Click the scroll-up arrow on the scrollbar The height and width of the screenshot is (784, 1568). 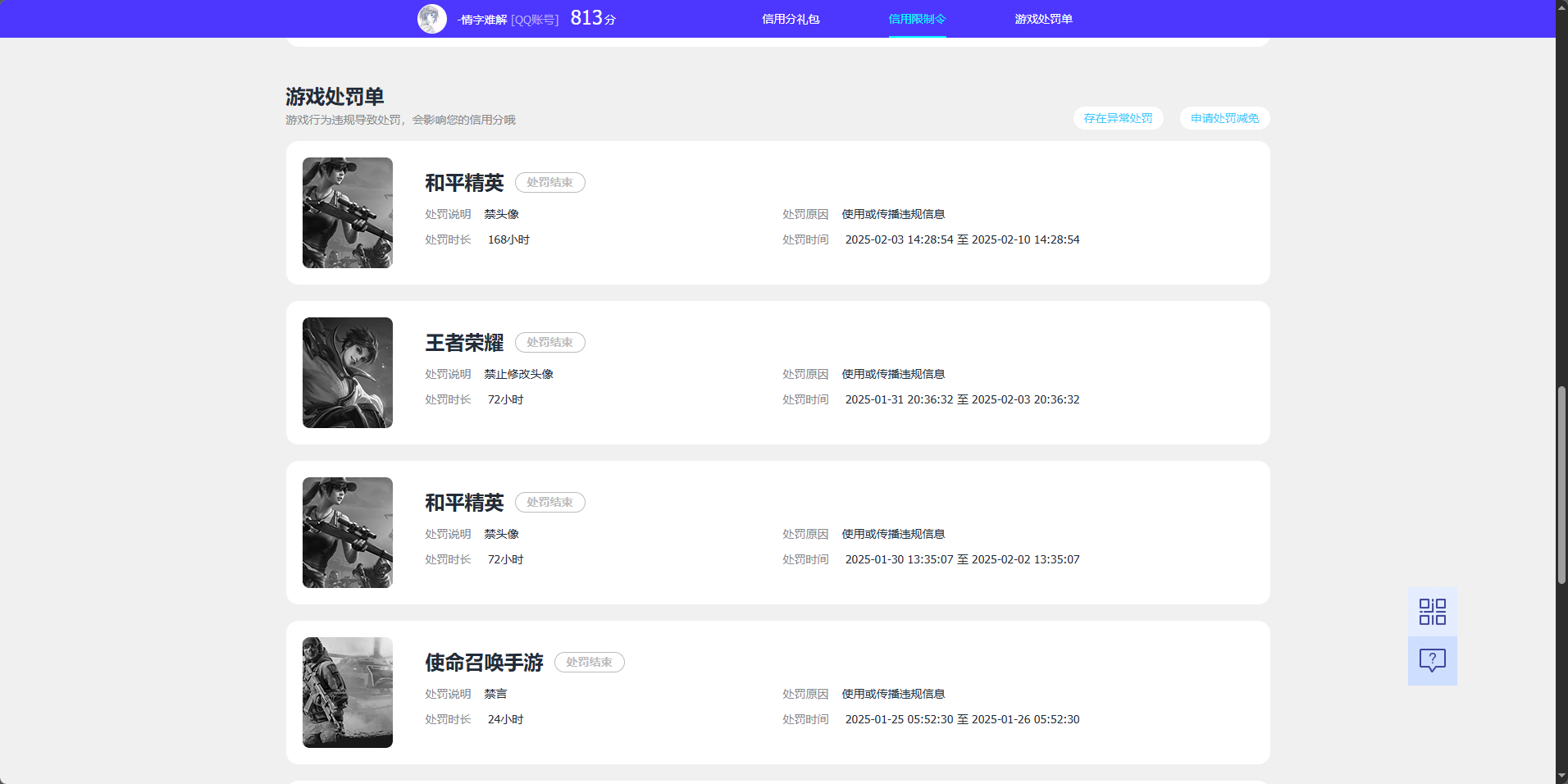(1559, 8)
